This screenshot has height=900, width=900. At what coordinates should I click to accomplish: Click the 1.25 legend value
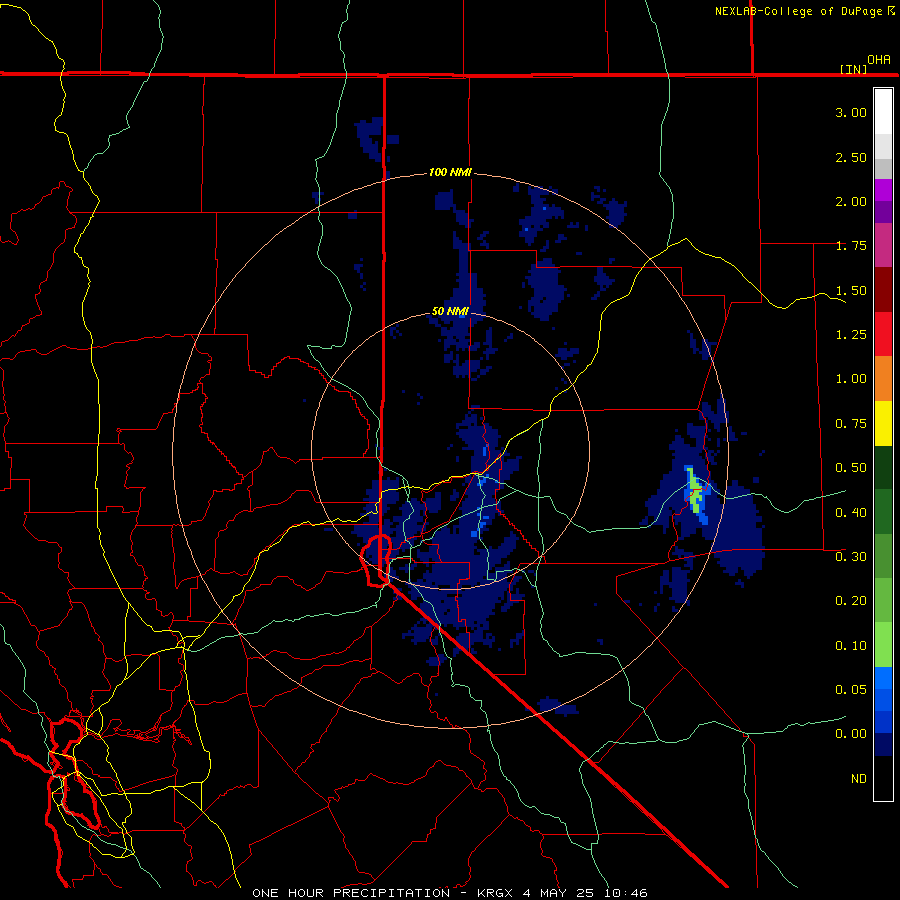851,335
